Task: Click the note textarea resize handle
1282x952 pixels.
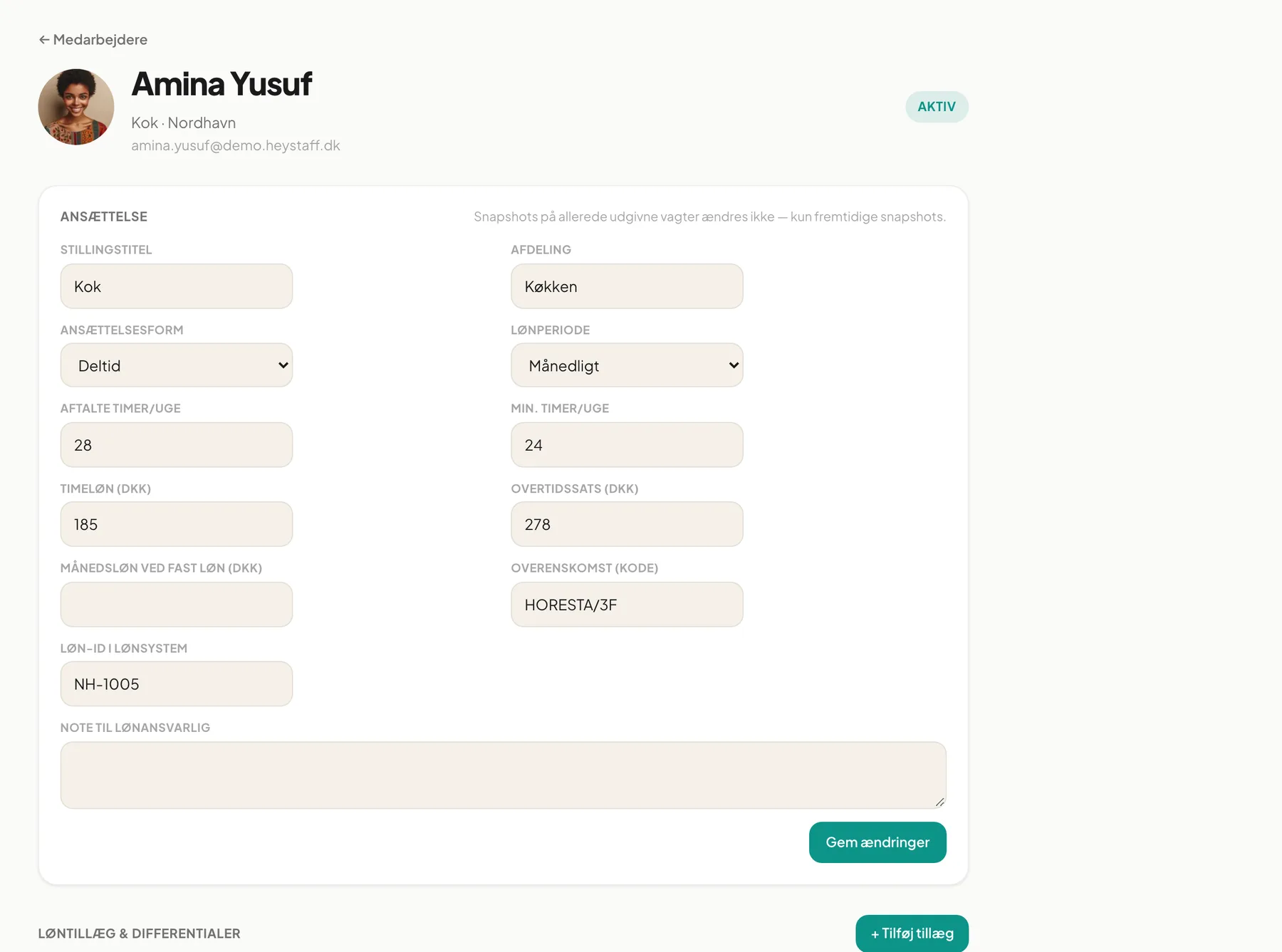Action: [939, 802]
